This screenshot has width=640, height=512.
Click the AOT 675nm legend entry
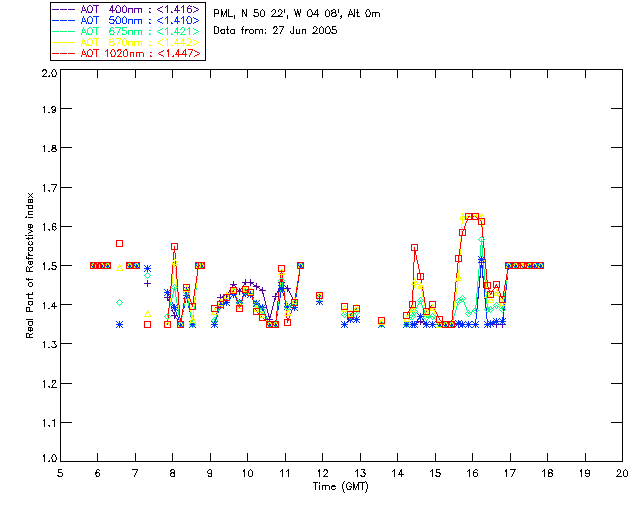(x=127, y=31)
